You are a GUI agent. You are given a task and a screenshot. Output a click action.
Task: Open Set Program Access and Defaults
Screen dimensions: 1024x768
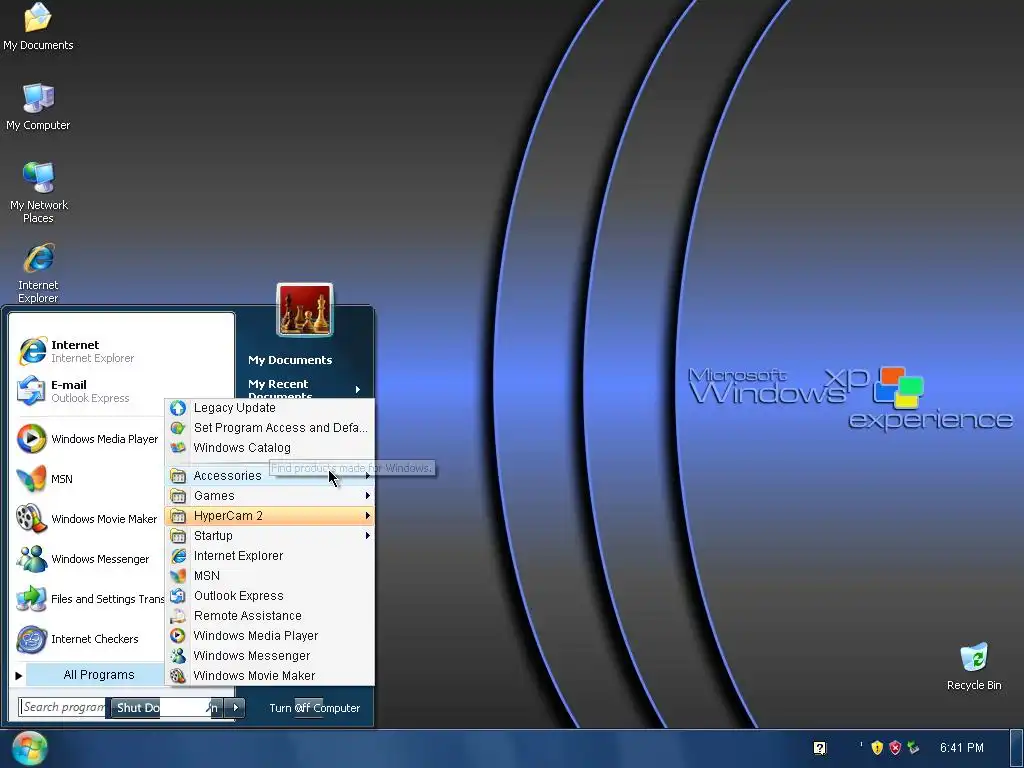[x=270, y=428]
